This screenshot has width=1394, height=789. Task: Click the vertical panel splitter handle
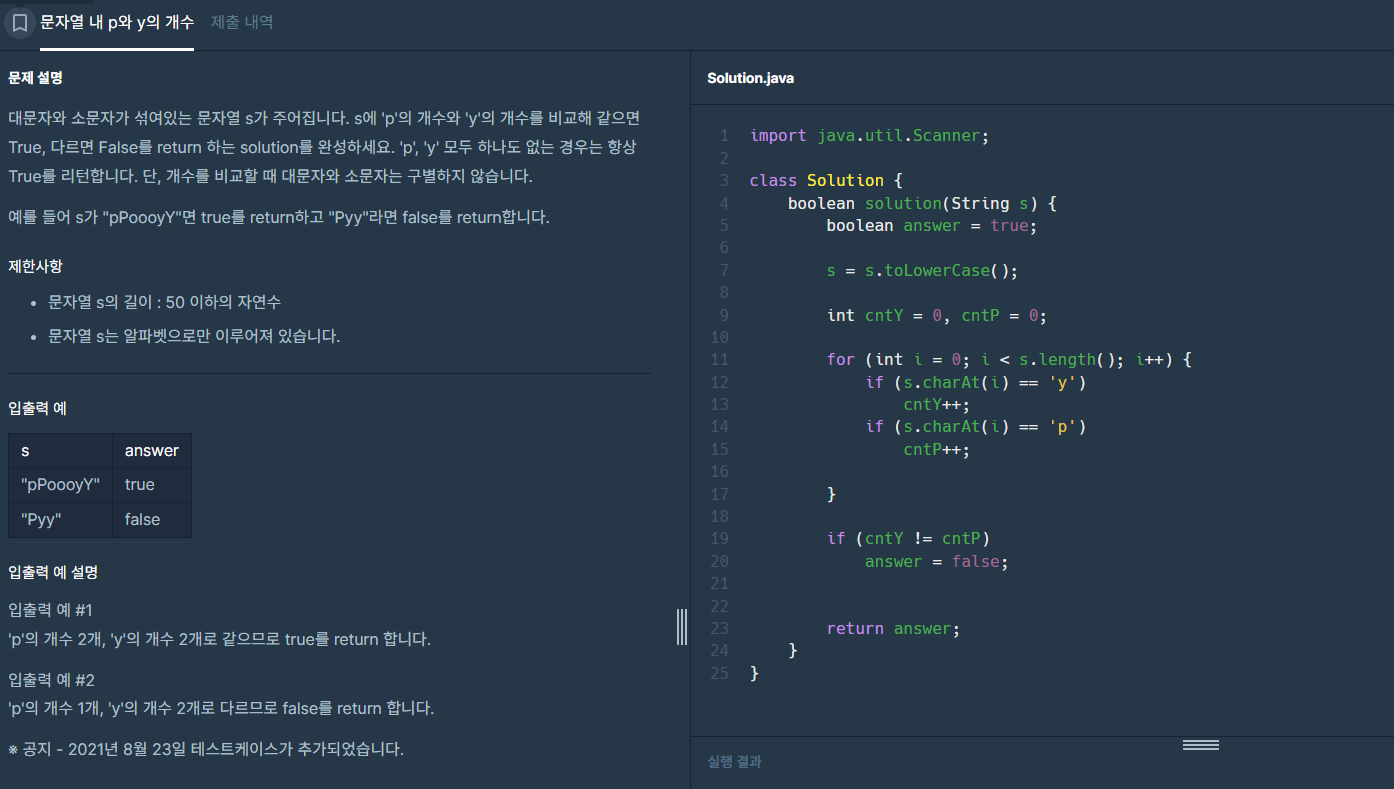682,626
